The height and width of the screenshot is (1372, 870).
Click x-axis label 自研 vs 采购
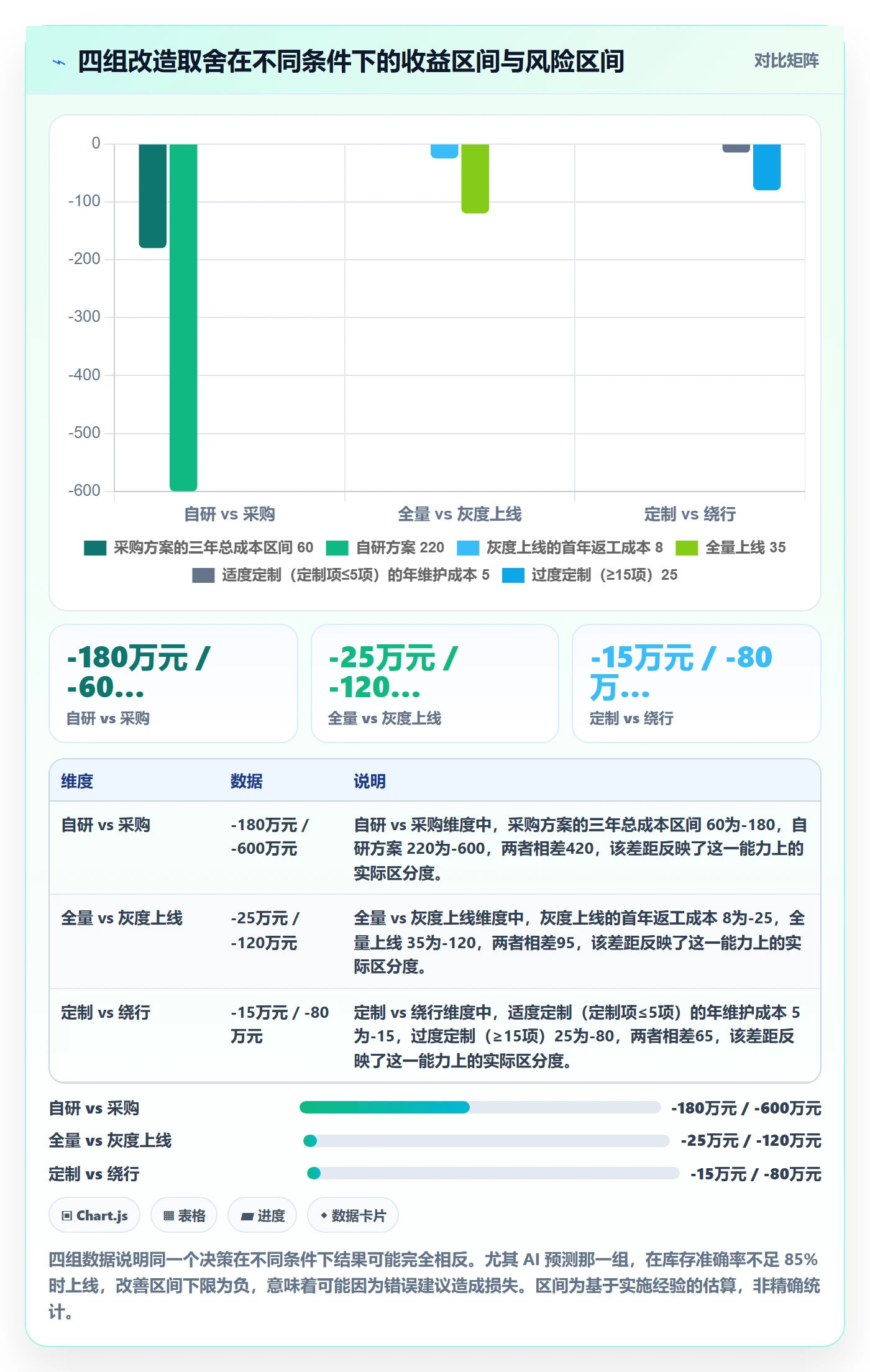click(x=230, y=514)
